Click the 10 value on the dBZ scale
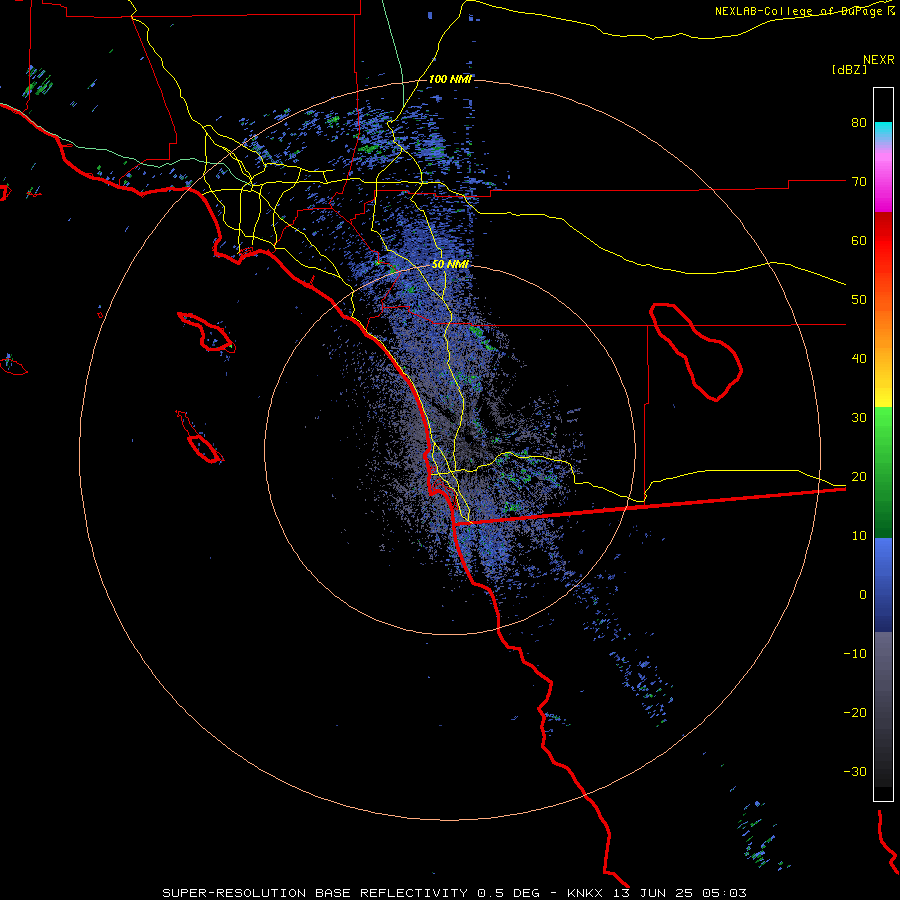 click(x=859, y=536)
